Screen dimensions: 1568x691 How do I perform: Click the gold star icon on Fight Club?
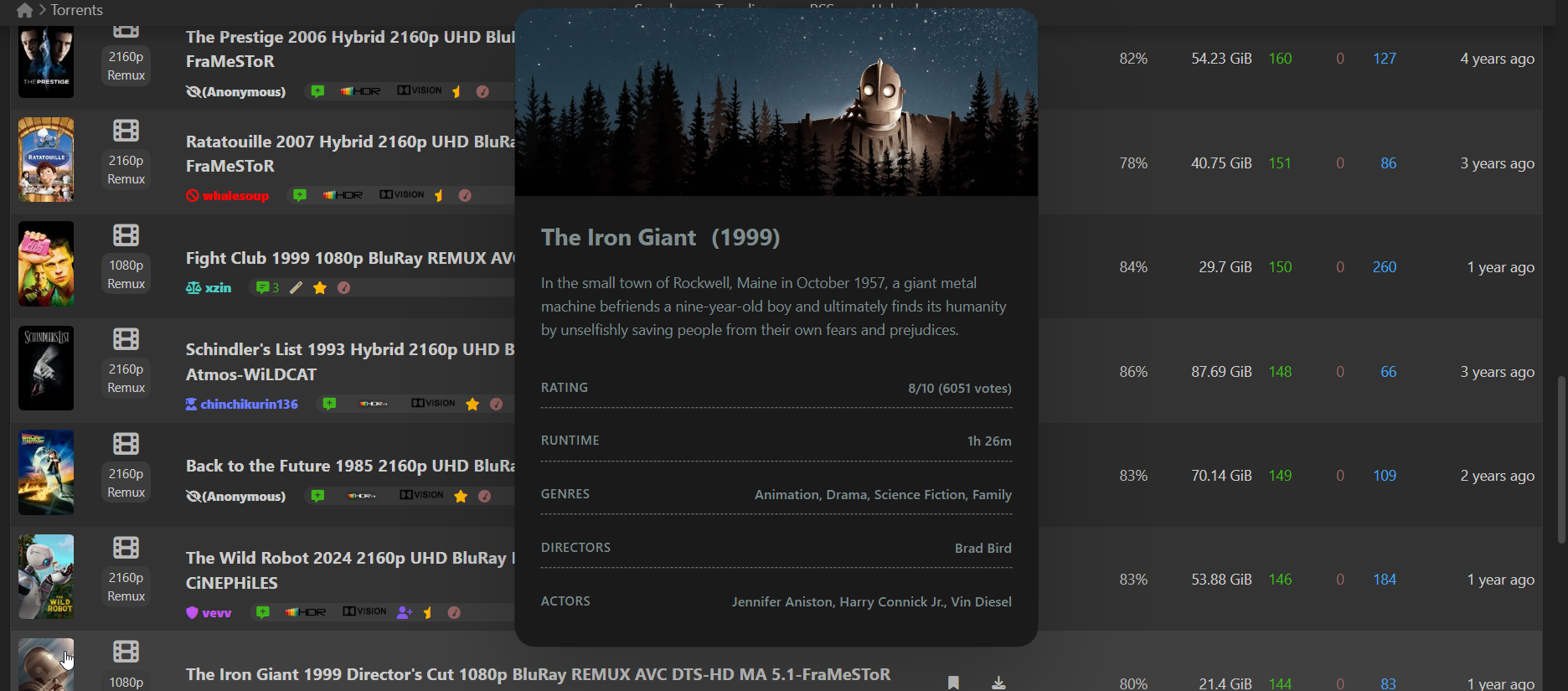(320, 288)
